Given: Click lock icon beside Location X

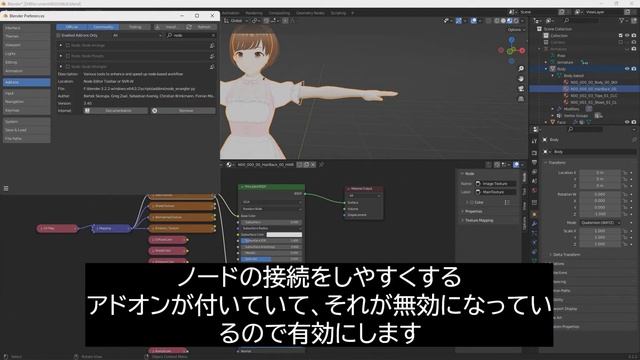Looking at the screenshot, I should coord(625,173).
